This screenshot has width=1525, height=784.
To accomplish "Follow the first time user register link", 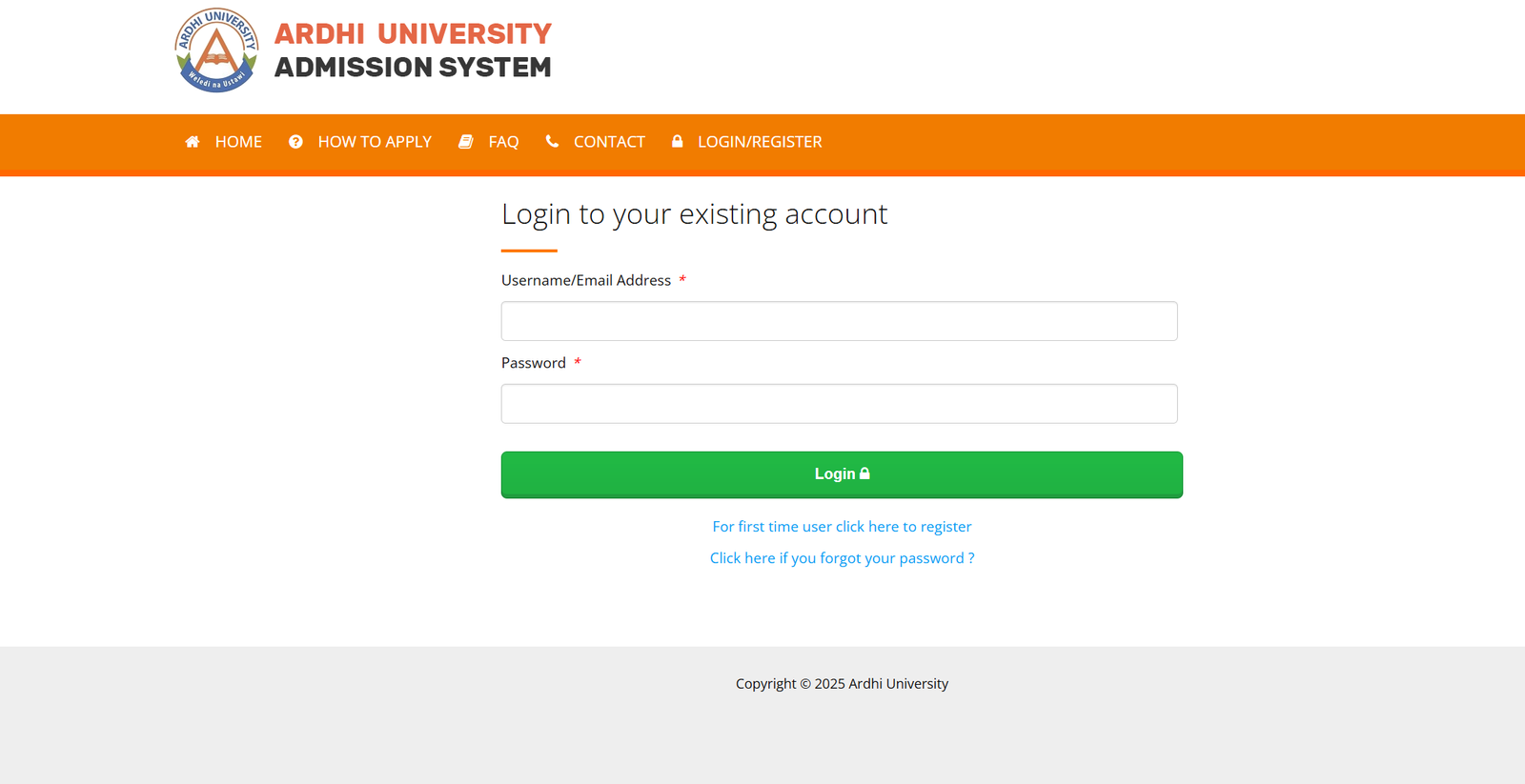I will click(842, 527).
